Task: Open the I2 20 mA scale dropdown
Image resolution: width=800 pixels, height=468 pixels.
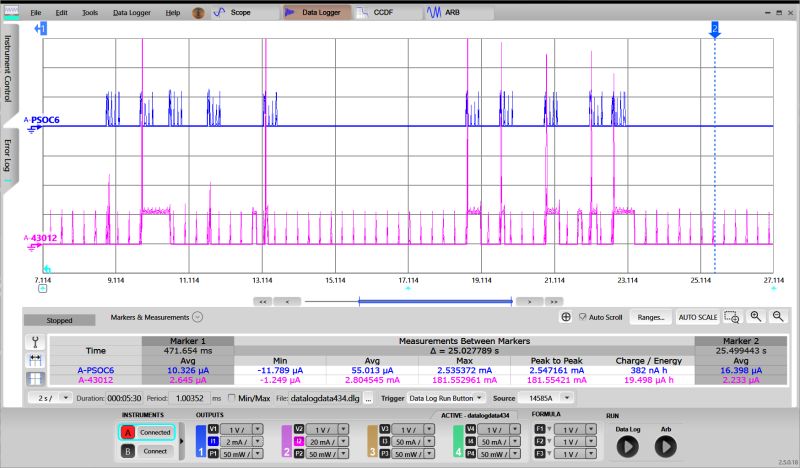Action: click(x=343, y=441)
